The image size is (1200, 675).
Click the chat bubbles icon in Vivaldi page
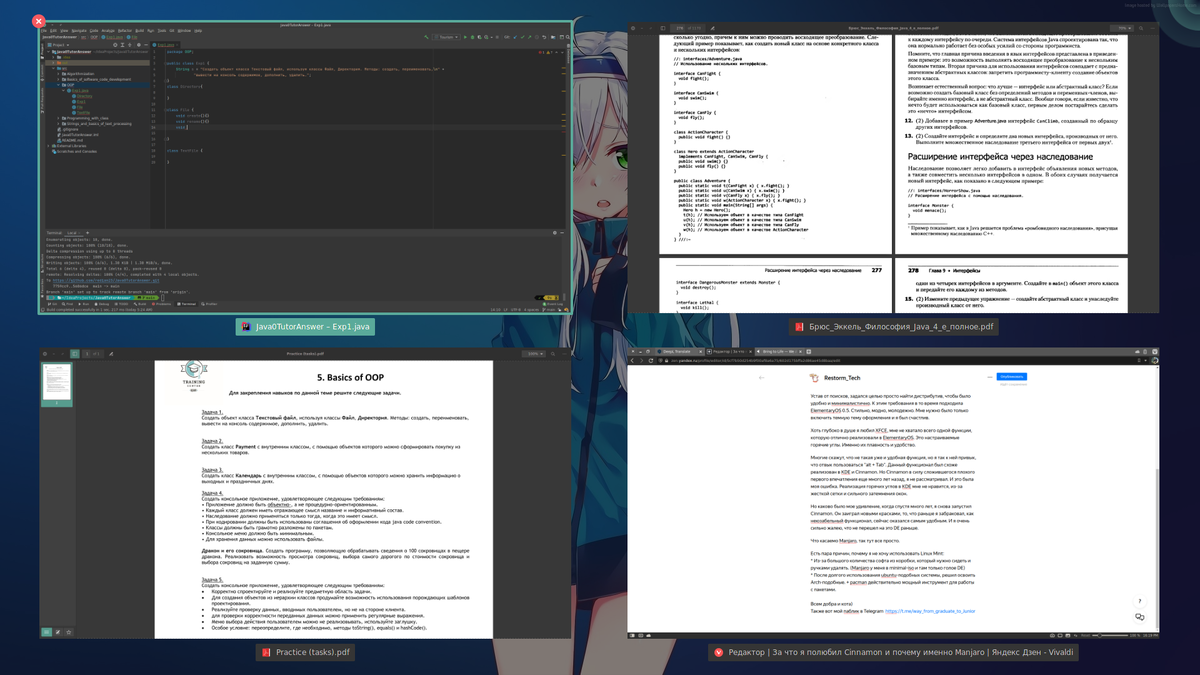pos(1140,617)
